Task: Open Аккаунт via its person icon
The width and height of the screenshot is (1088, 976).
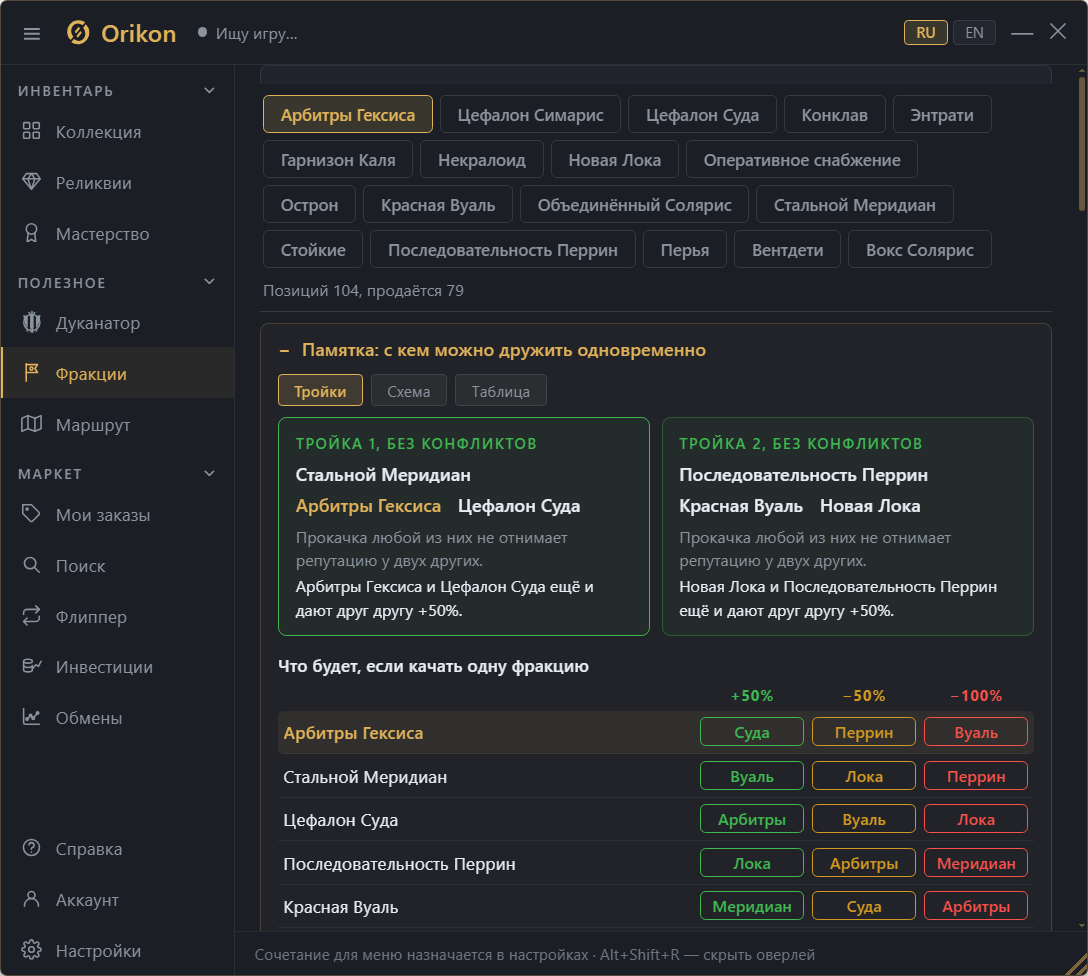Action: (31, 899)
